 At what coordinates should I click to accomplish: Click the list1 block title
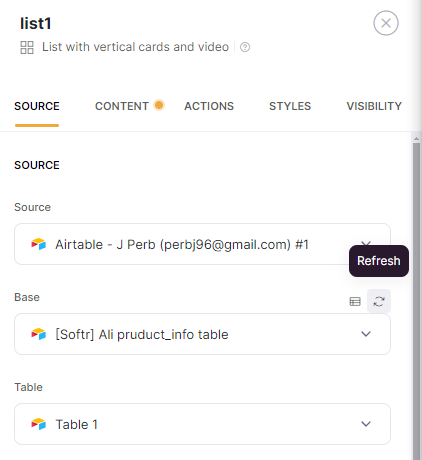(x=36, y=23)
